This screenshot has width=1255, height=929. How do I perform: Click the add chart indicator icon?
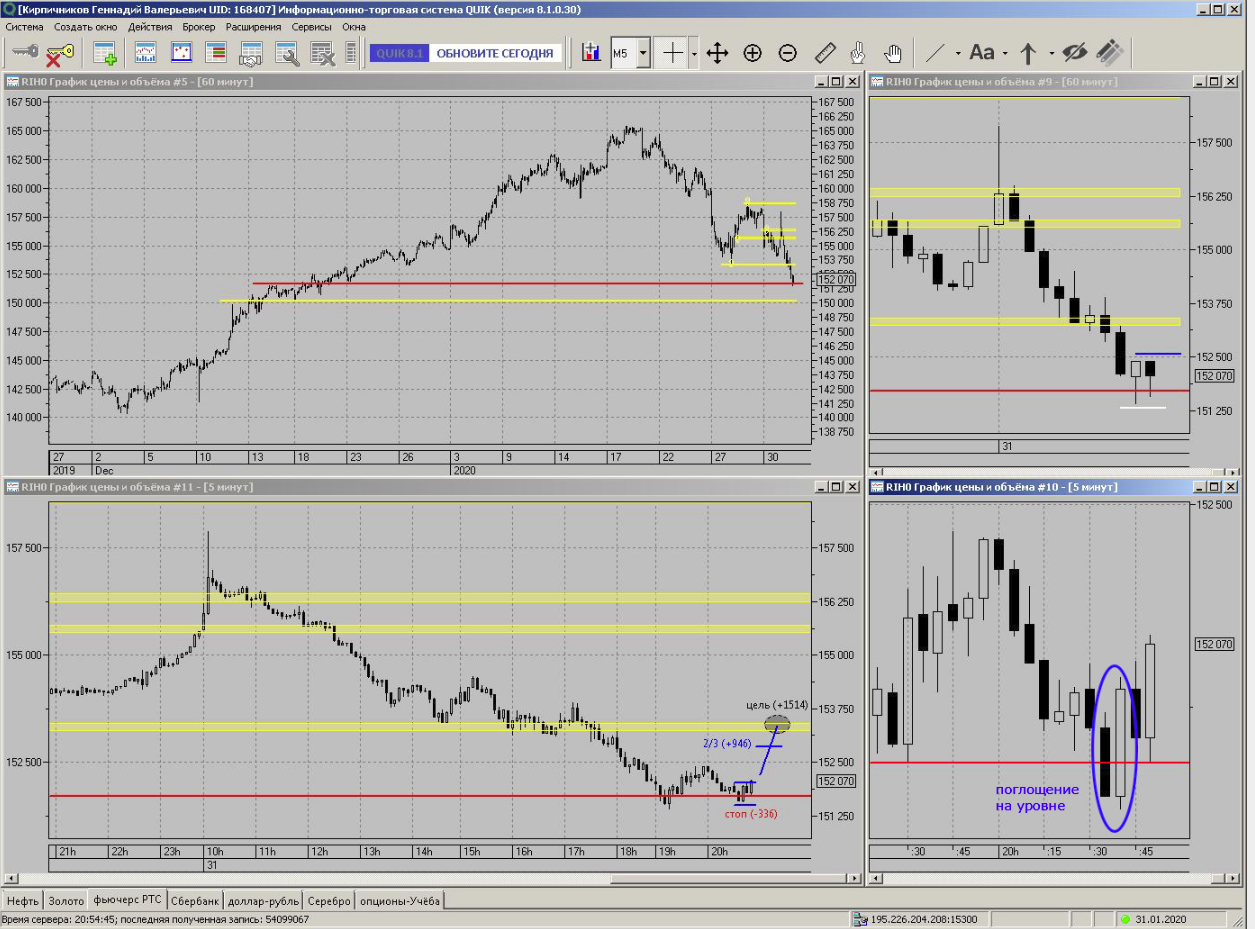click(x=590, y=53)
